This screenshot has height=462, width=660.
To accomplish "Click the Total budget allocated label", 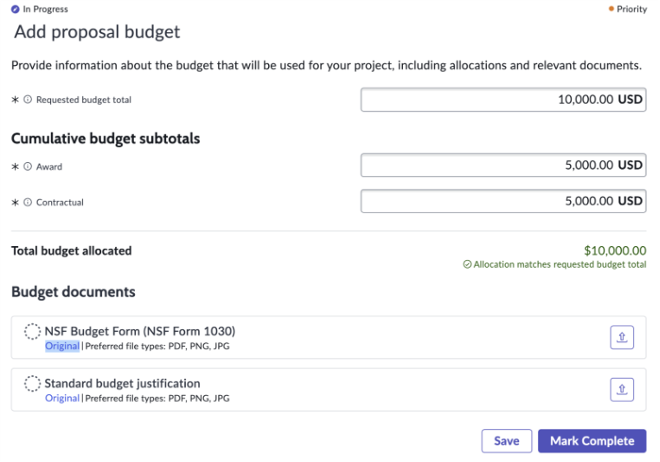I will tap(72, 251).
